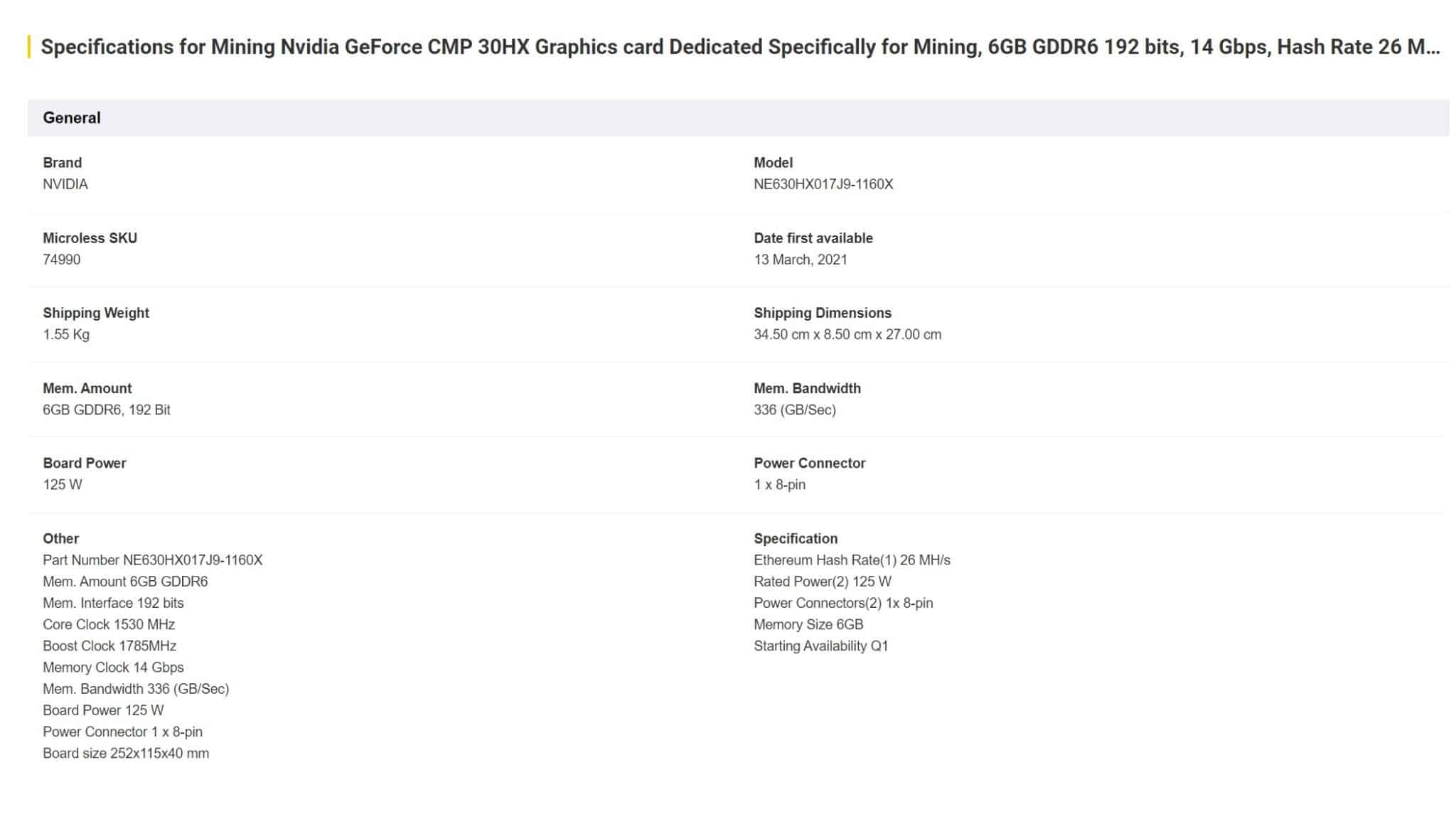This screenshot has width=1456, height=819.
Task: Select the General section header
Action: pos(738,118)
